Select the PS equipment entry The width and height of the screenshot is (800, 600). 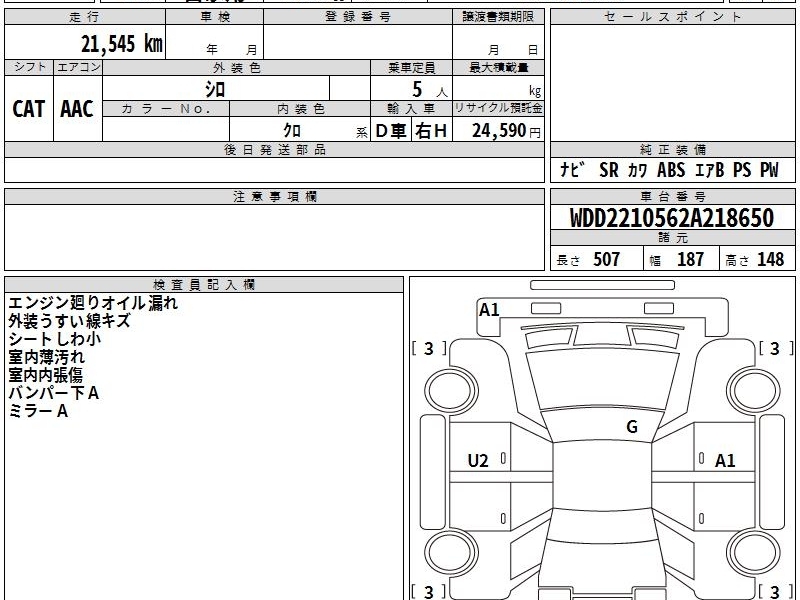pyautogui.click(x=742, y=169)
